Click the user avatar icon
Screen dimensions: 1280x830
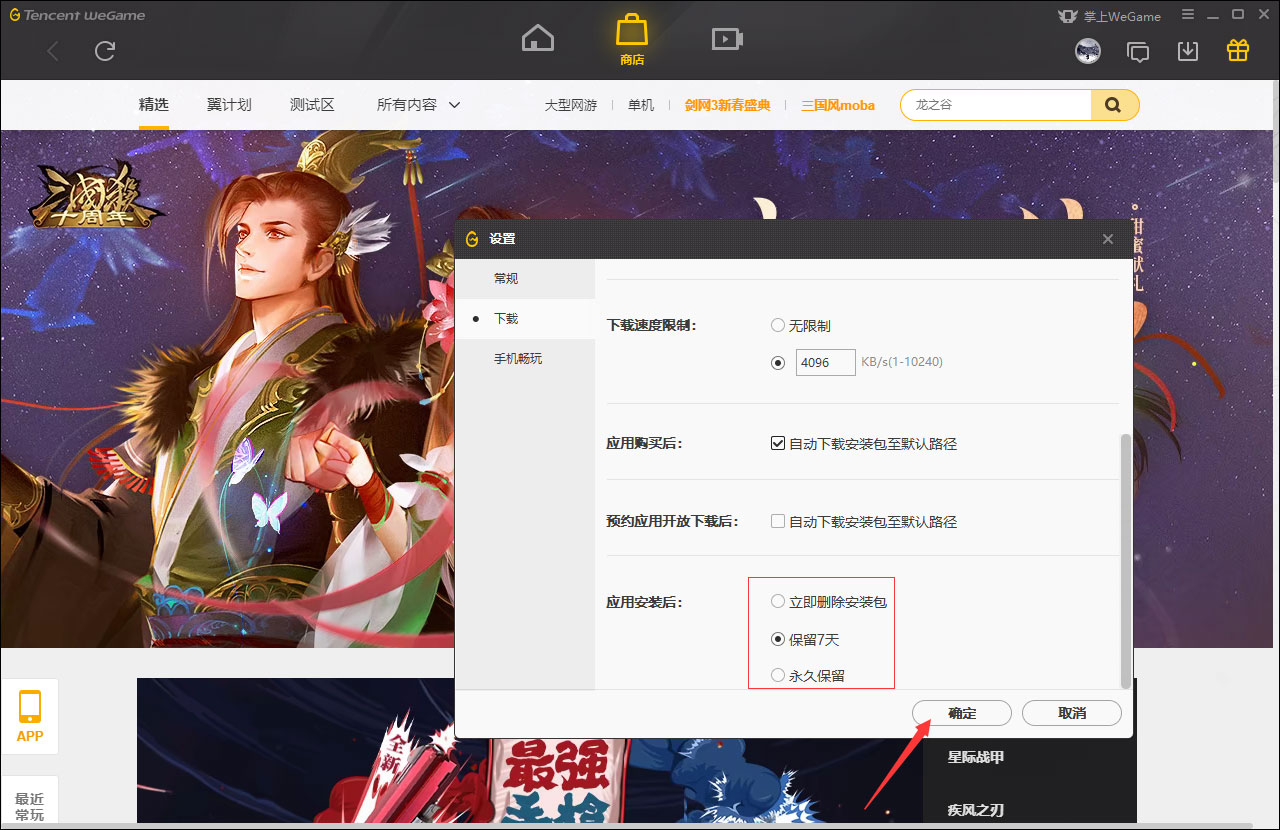tap(1088, 50)
